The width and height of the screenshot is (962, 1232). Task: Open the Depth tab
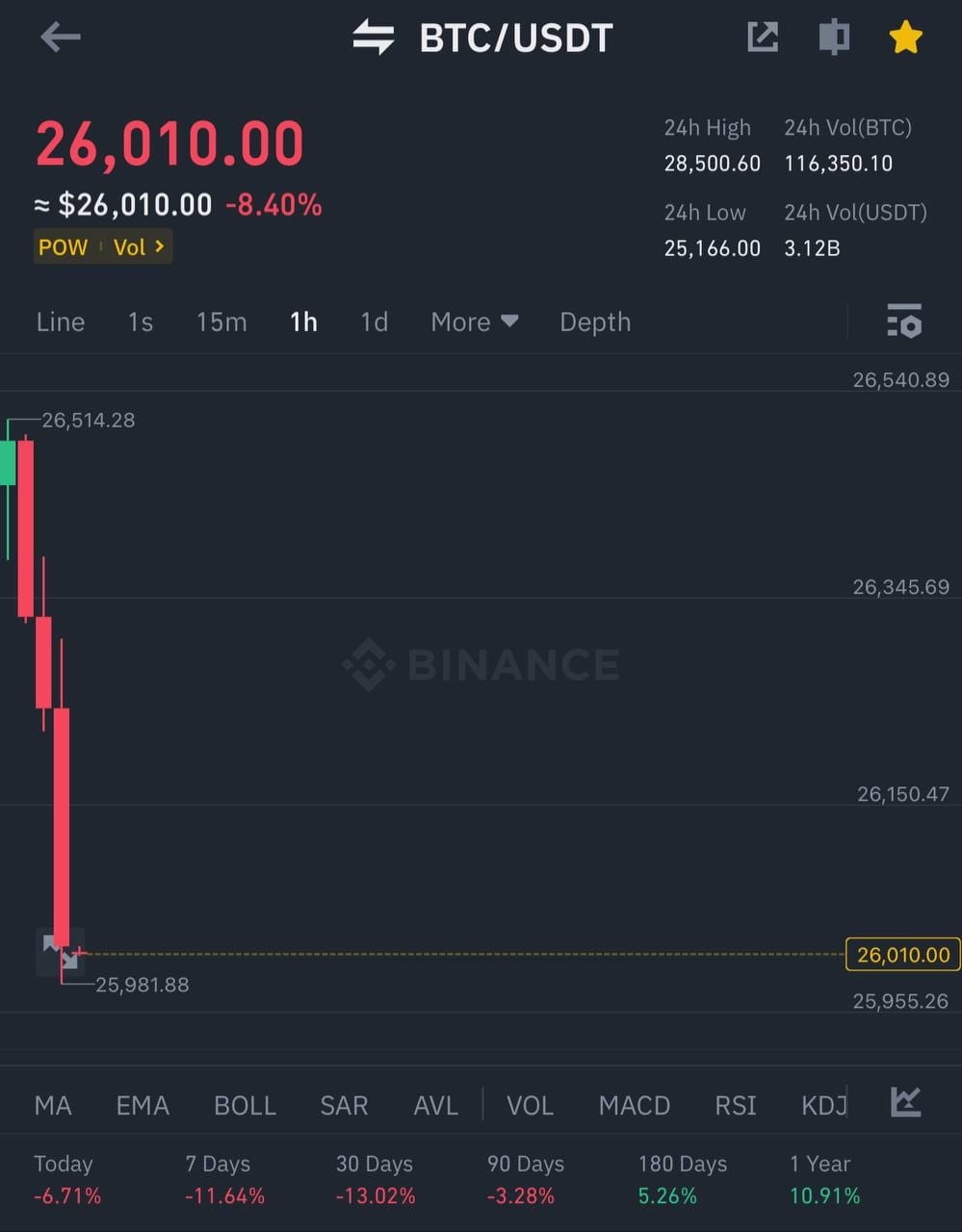pos(594,321)
